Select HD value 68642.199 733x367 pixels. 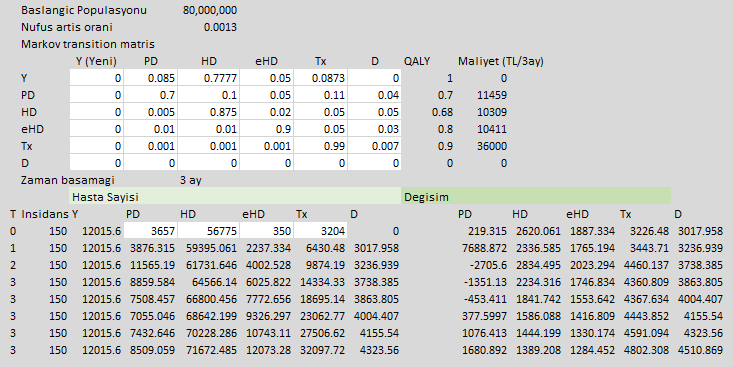[x=211, y=316]
